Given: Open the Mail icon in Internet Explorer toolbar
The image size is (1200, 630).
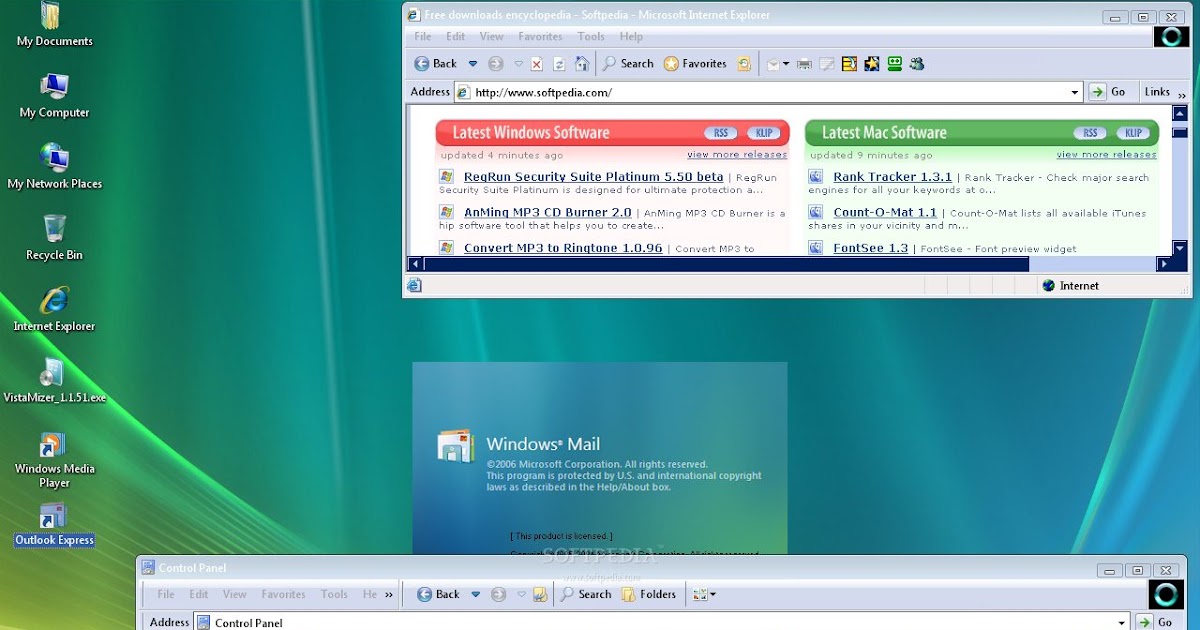Looking at the screenshot, I should [x=772, y=63].
